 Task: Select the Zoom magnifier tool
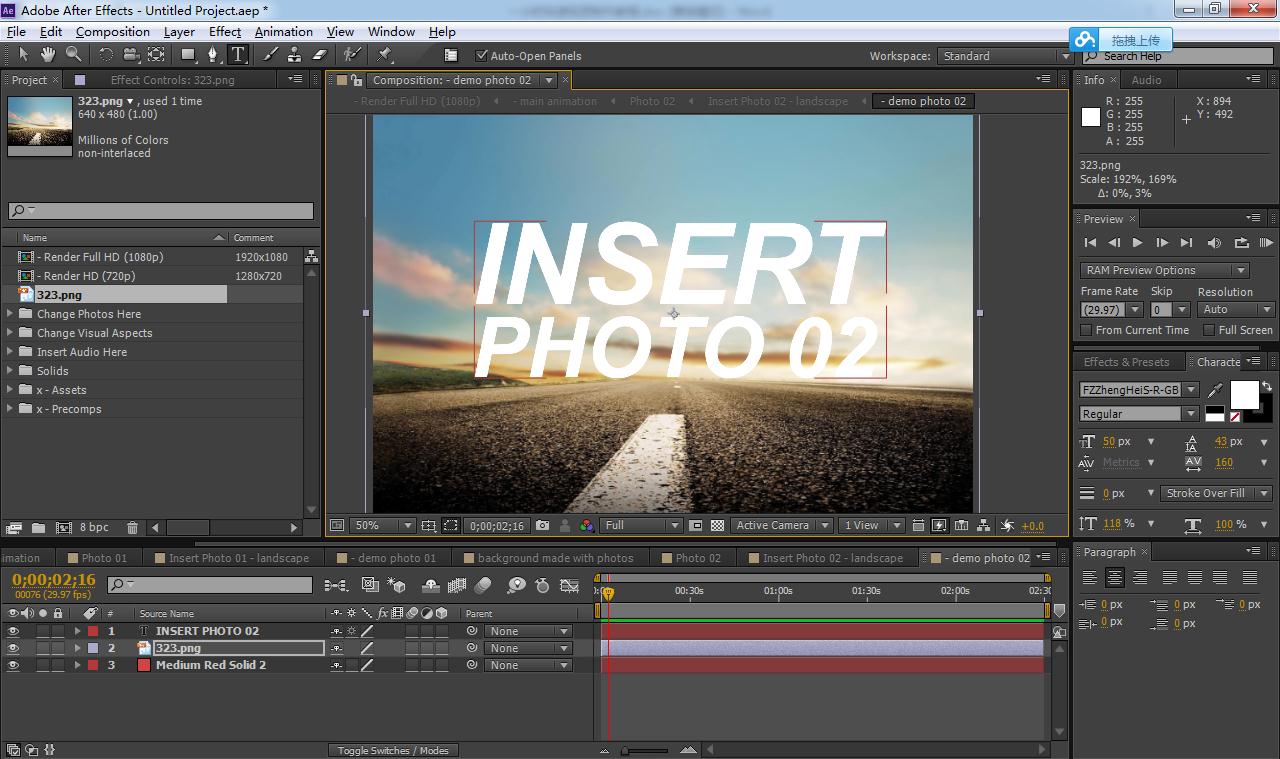(73, 55)
